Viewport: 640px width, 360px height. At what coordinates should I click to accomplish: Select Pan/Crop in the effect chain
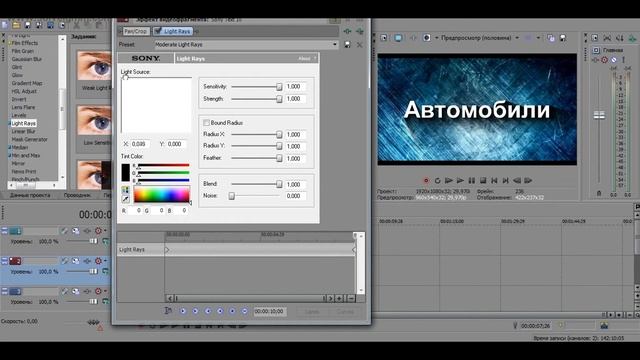point(135,31)
